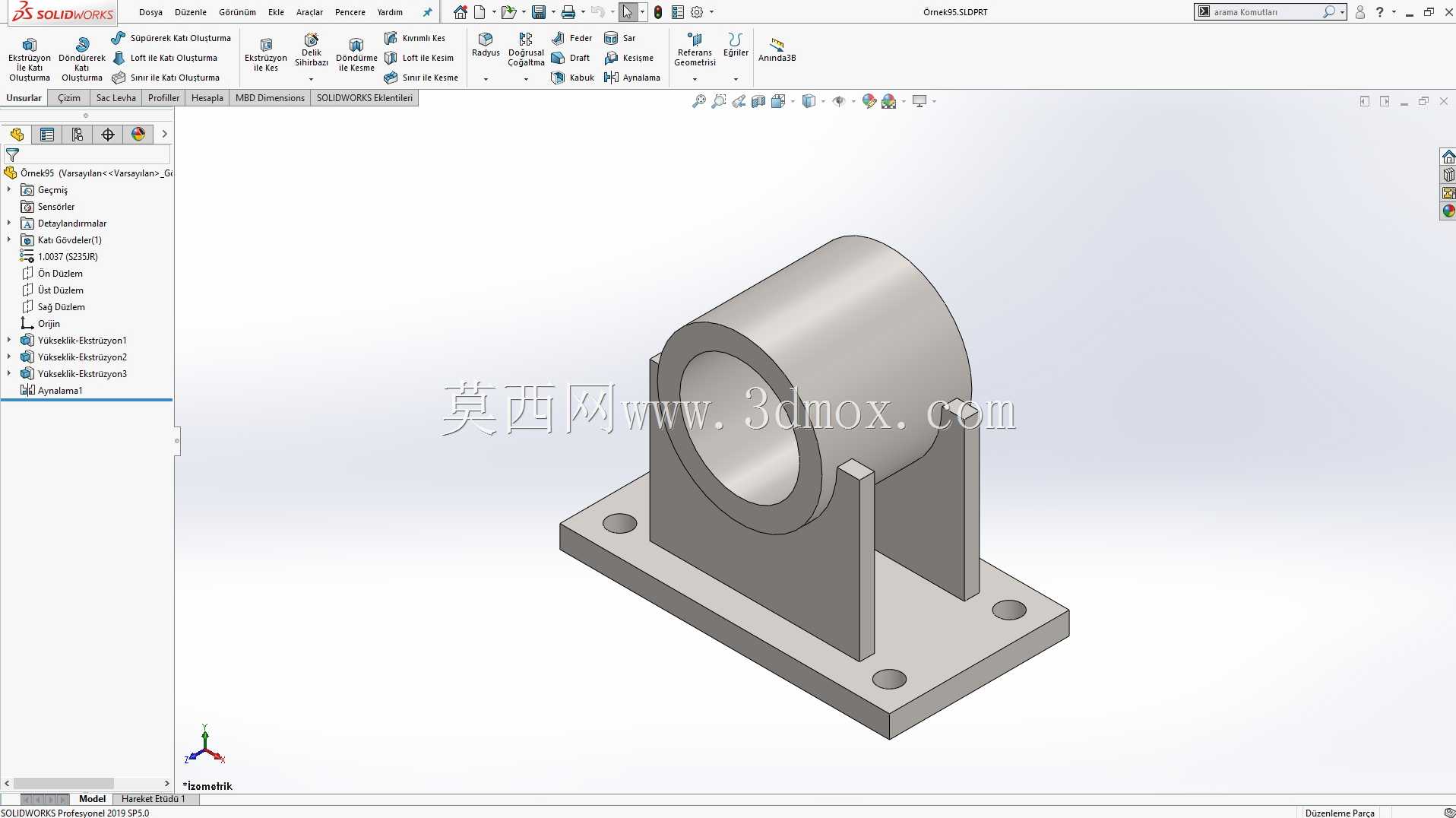Click the Previous View icon
This screenshot has height=818, width=1456.
point(739,101)
